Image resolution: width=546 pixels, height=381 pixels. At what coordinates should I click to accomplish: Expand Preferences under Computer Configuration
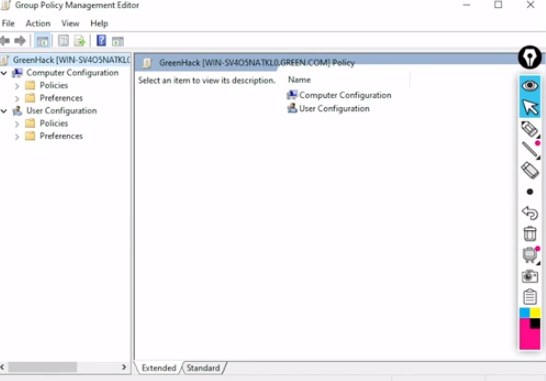tap(17, 98)
